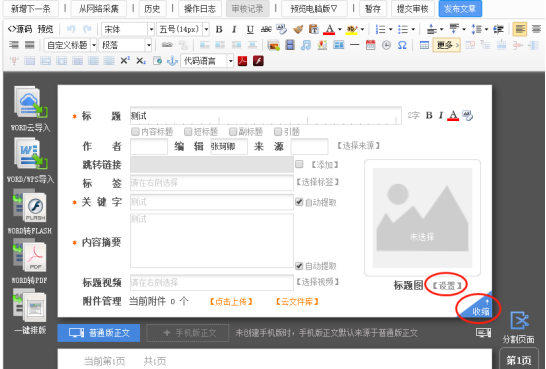The width and height of the screenshot is (546, 369).
Task: Click into the 标题 input field
Action: pos(266,116)
